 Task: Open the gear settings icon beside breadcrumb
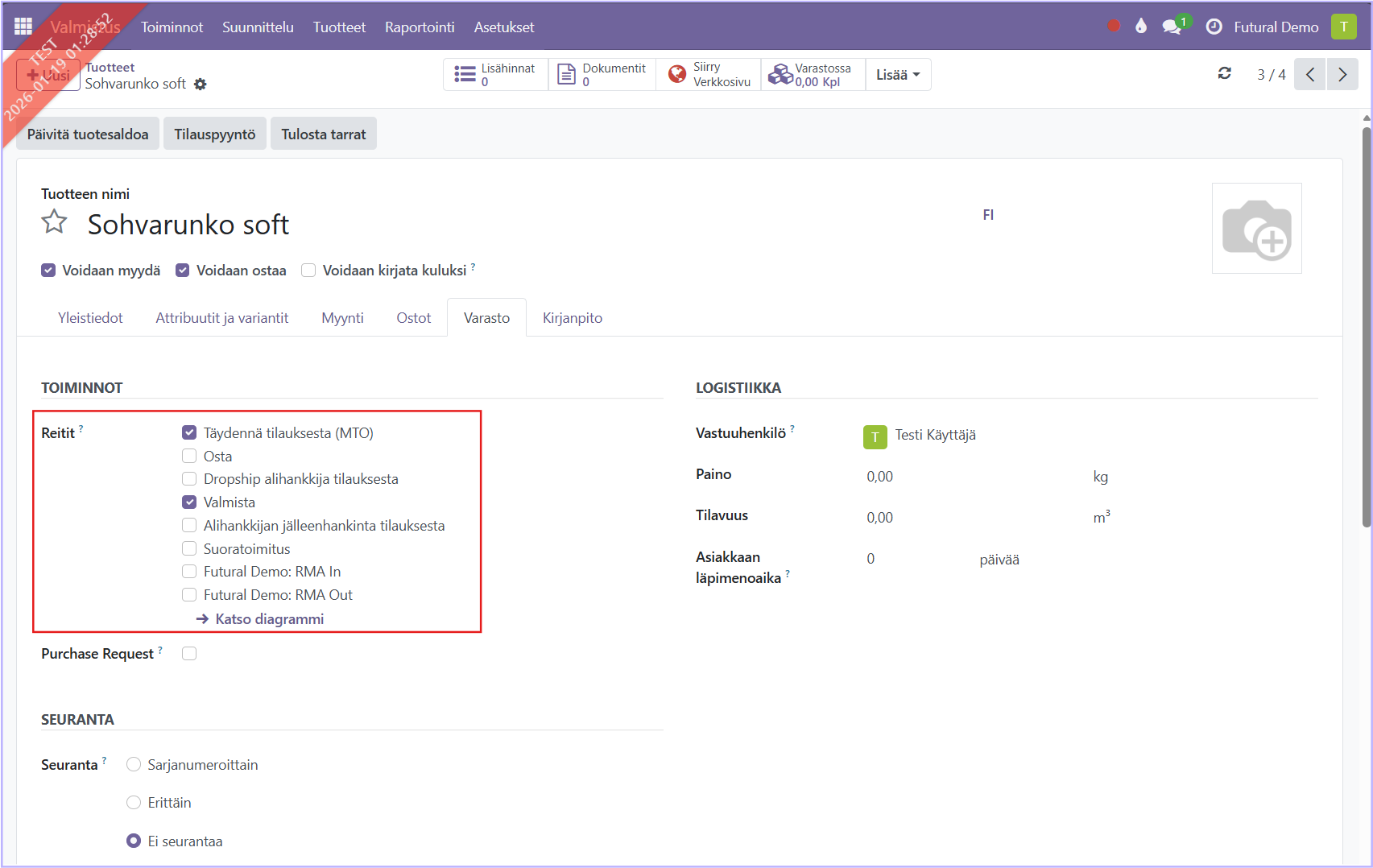[x=201, y=85]
